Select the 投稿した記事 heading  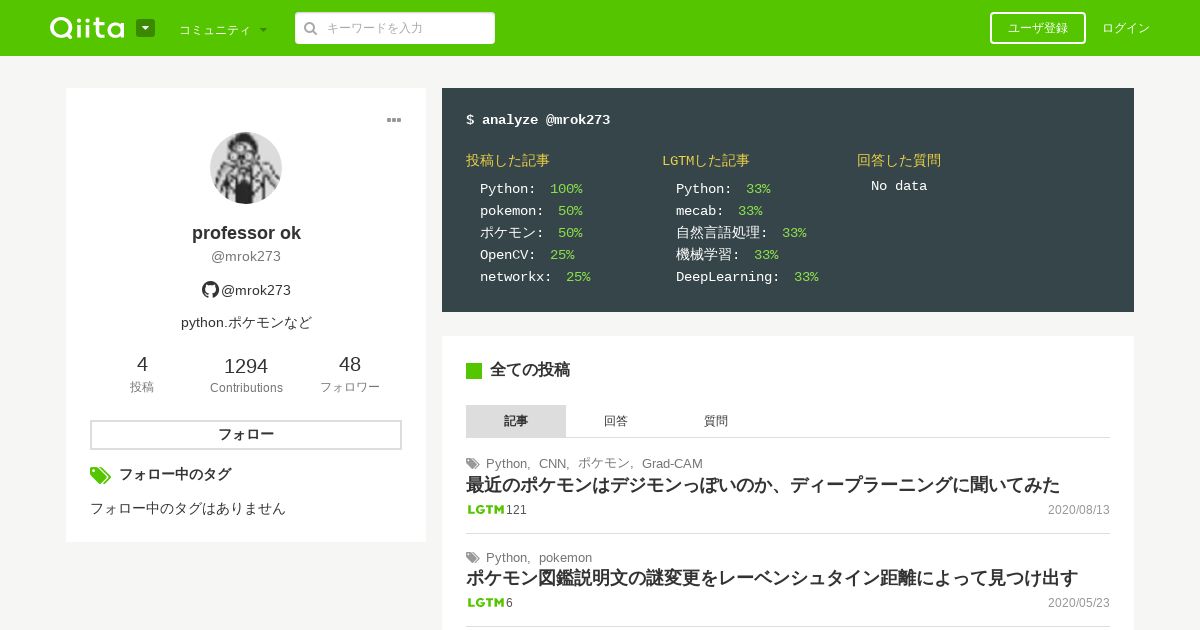(508, 161)
